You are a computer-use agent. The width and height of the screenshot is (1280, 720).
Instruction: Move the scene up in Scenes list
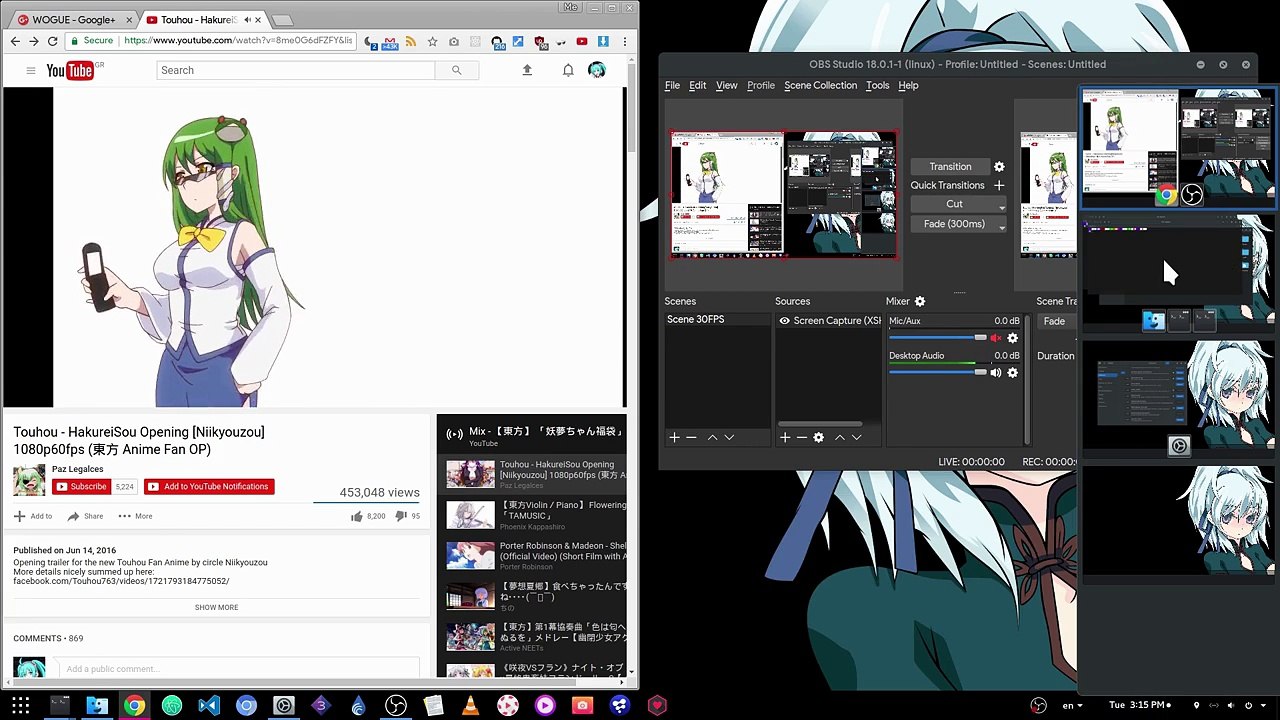[x=712, y=437]
